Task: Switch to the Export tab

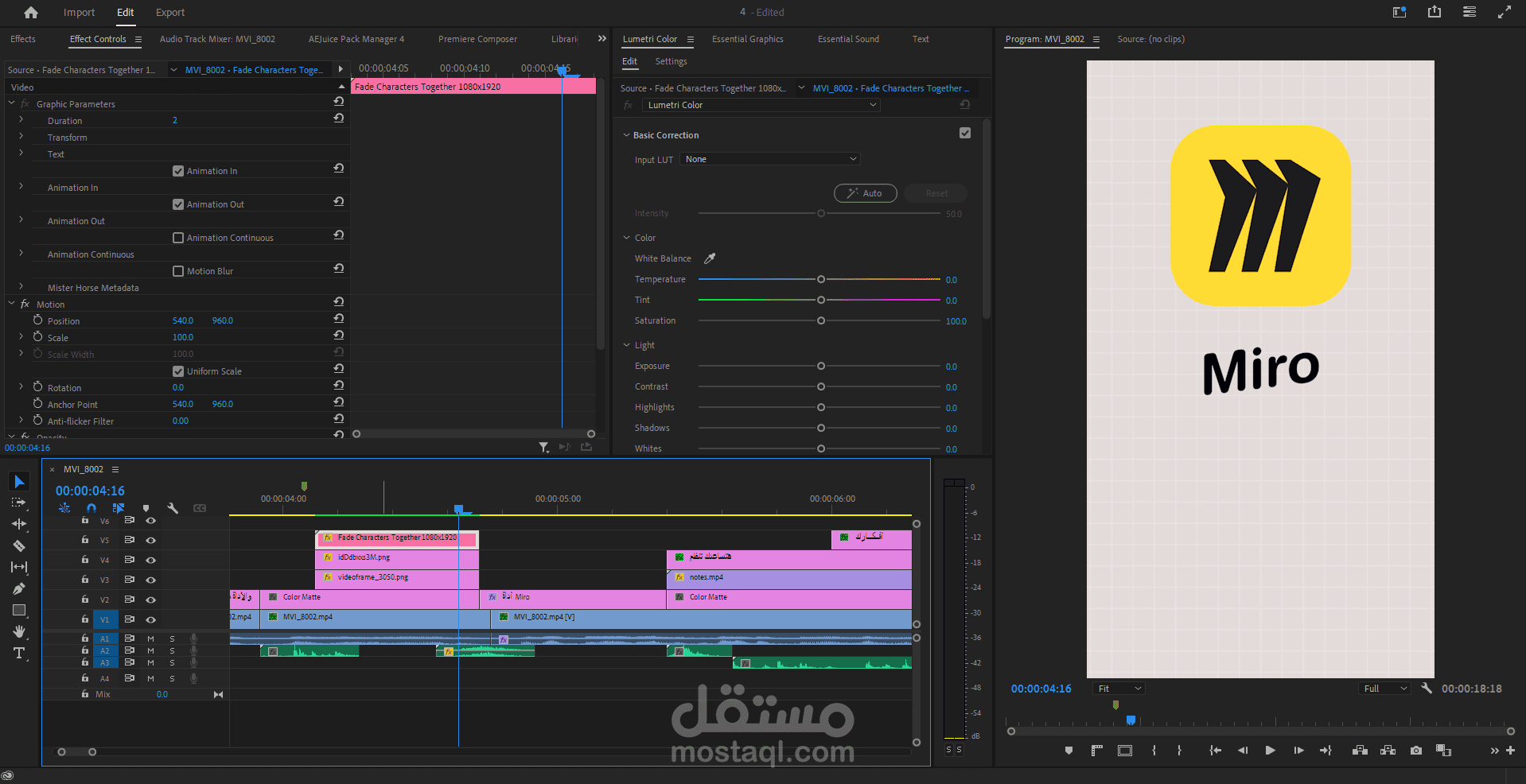Action: click(170, 12)
